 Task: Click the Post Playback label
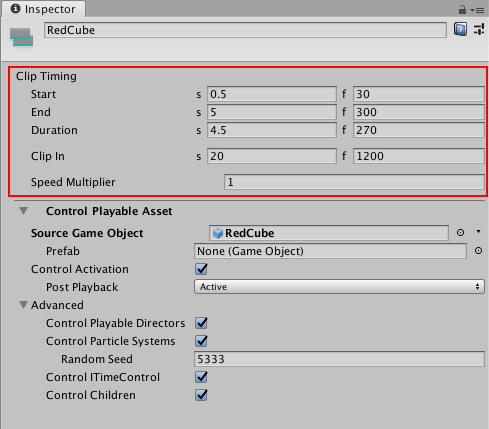[82, 287]
